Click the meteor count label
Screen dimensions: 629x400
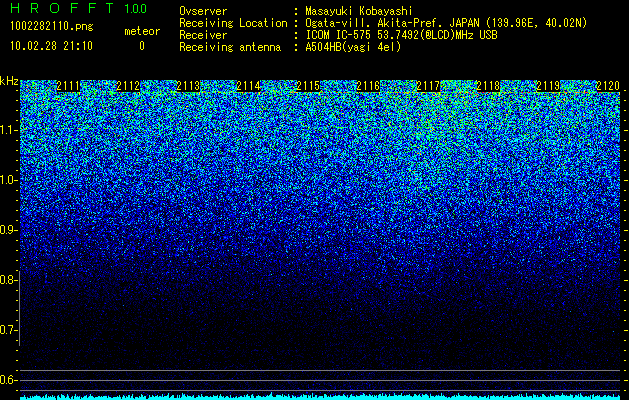point(142,31)
